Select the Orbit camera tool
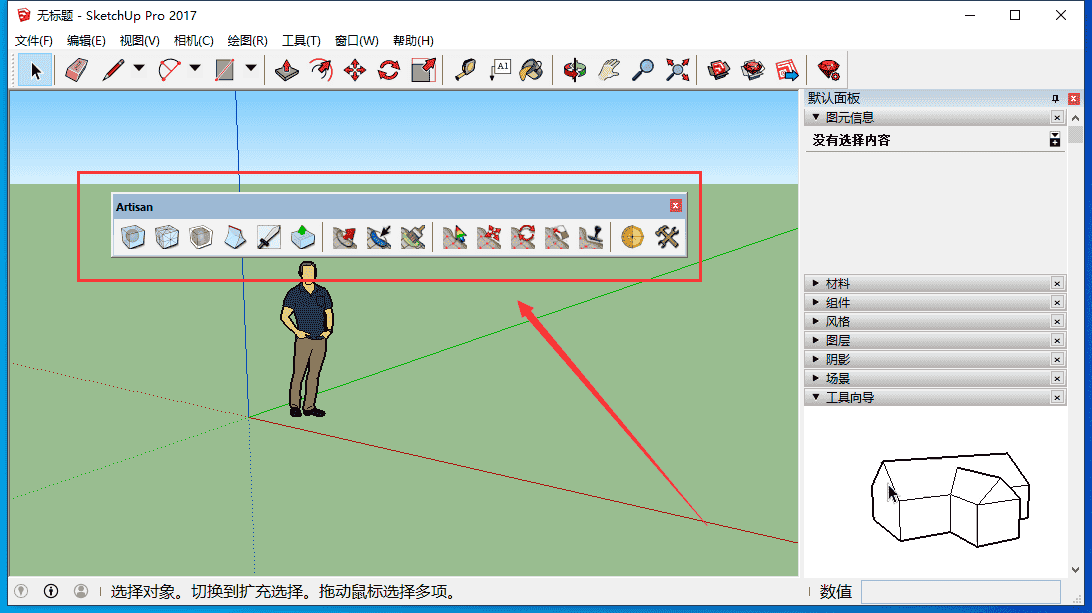The image size is (1092, 613). 575,70
